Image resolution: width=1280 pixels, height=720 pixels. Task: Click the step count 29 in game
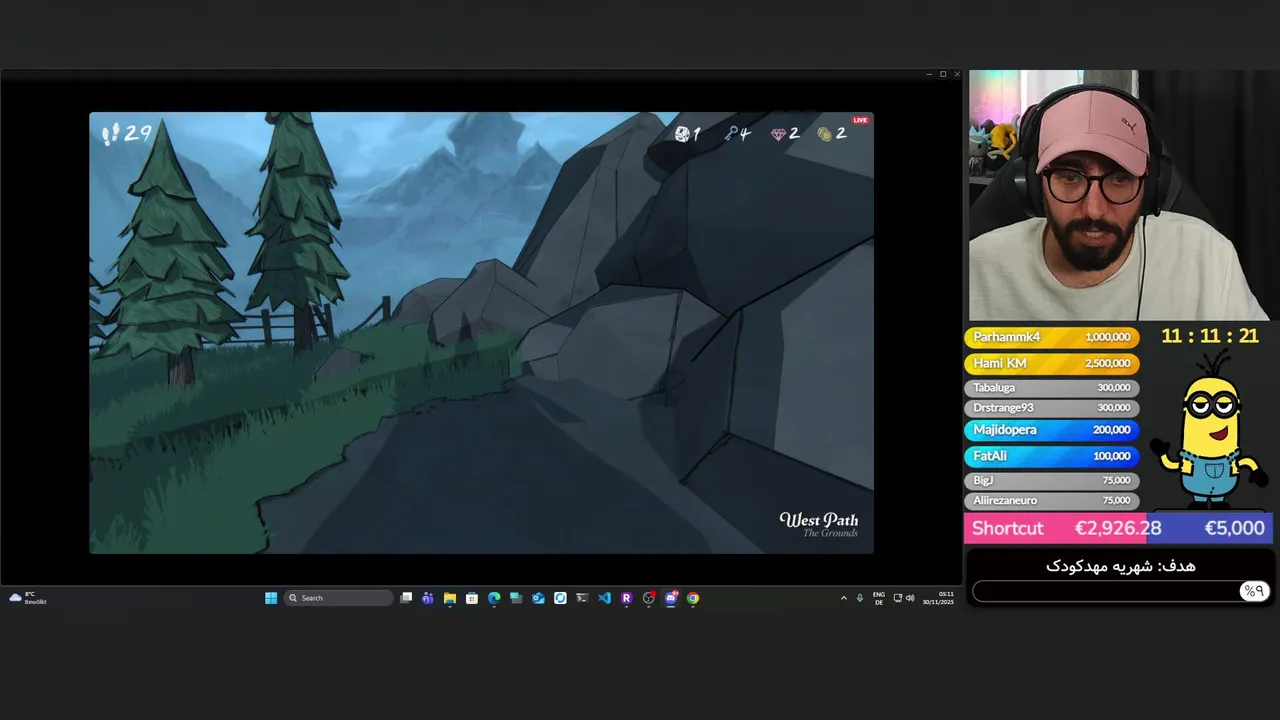[x=138, y=133]
